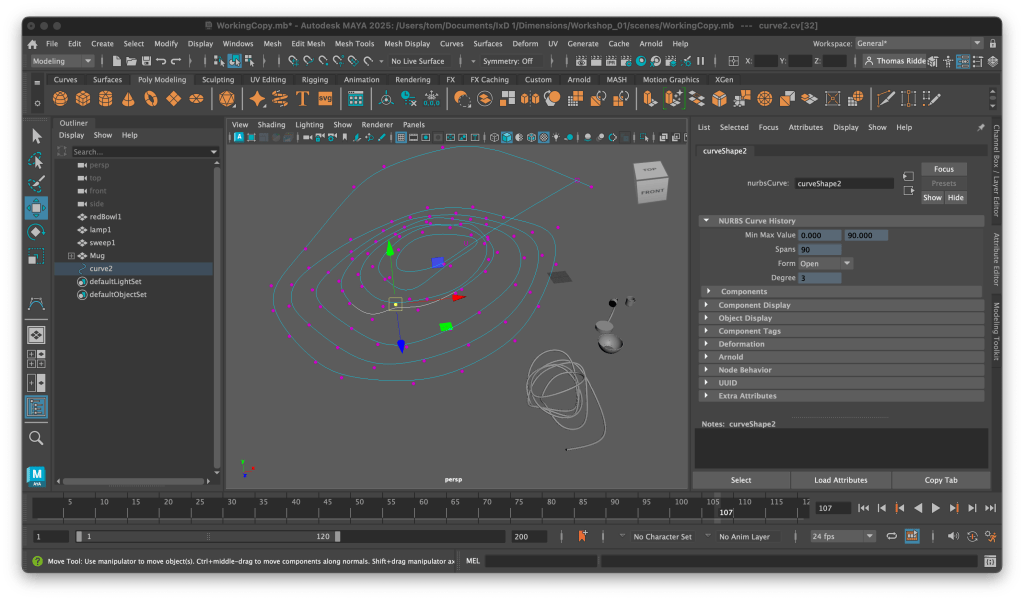Click the Save scene icon
The height and width of the screenshot is (600, 1024).
coord(145,61)
